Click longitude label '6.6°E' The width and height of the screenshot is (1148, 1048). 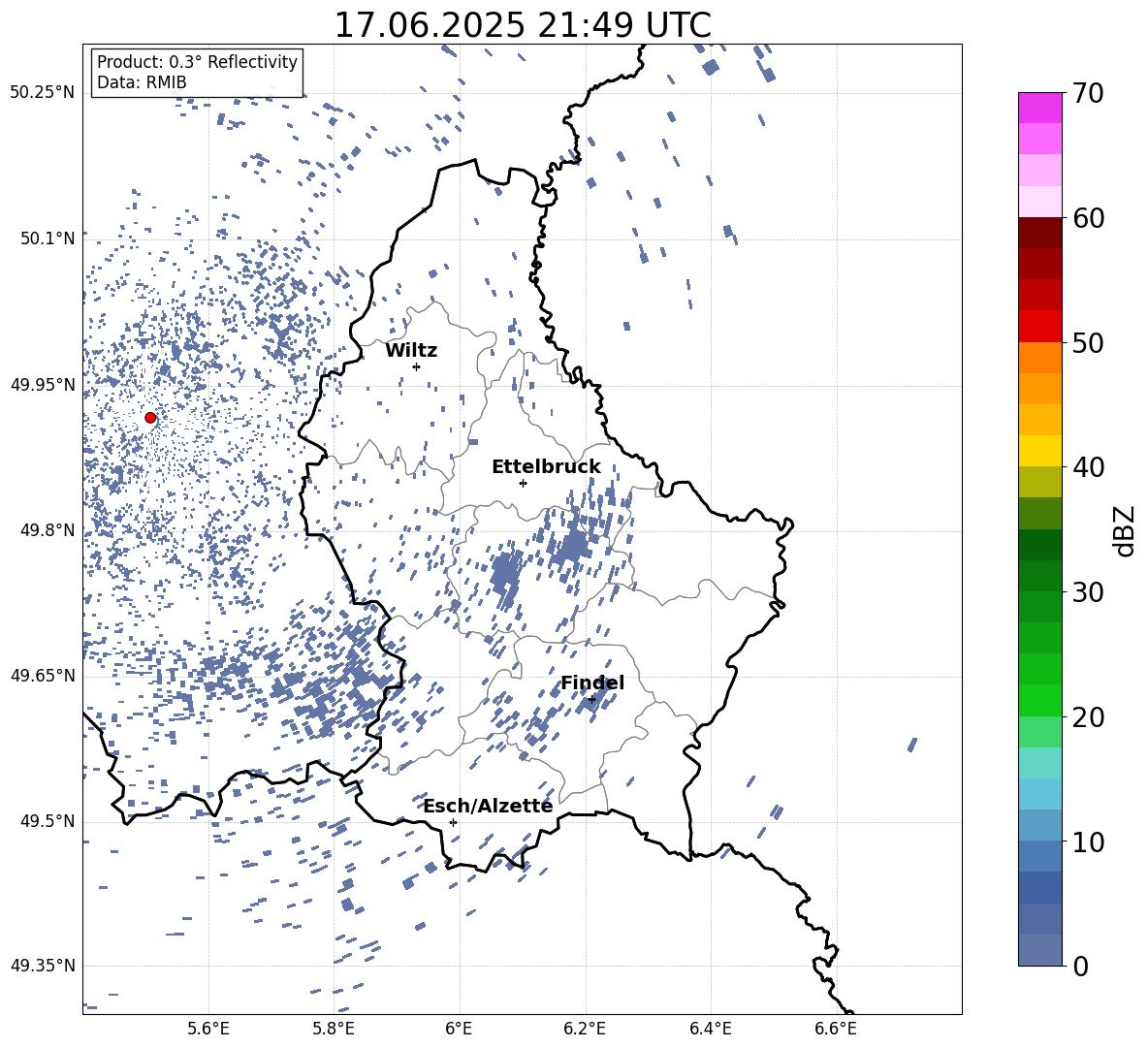pyautogui.click(x=836, y=1029)
